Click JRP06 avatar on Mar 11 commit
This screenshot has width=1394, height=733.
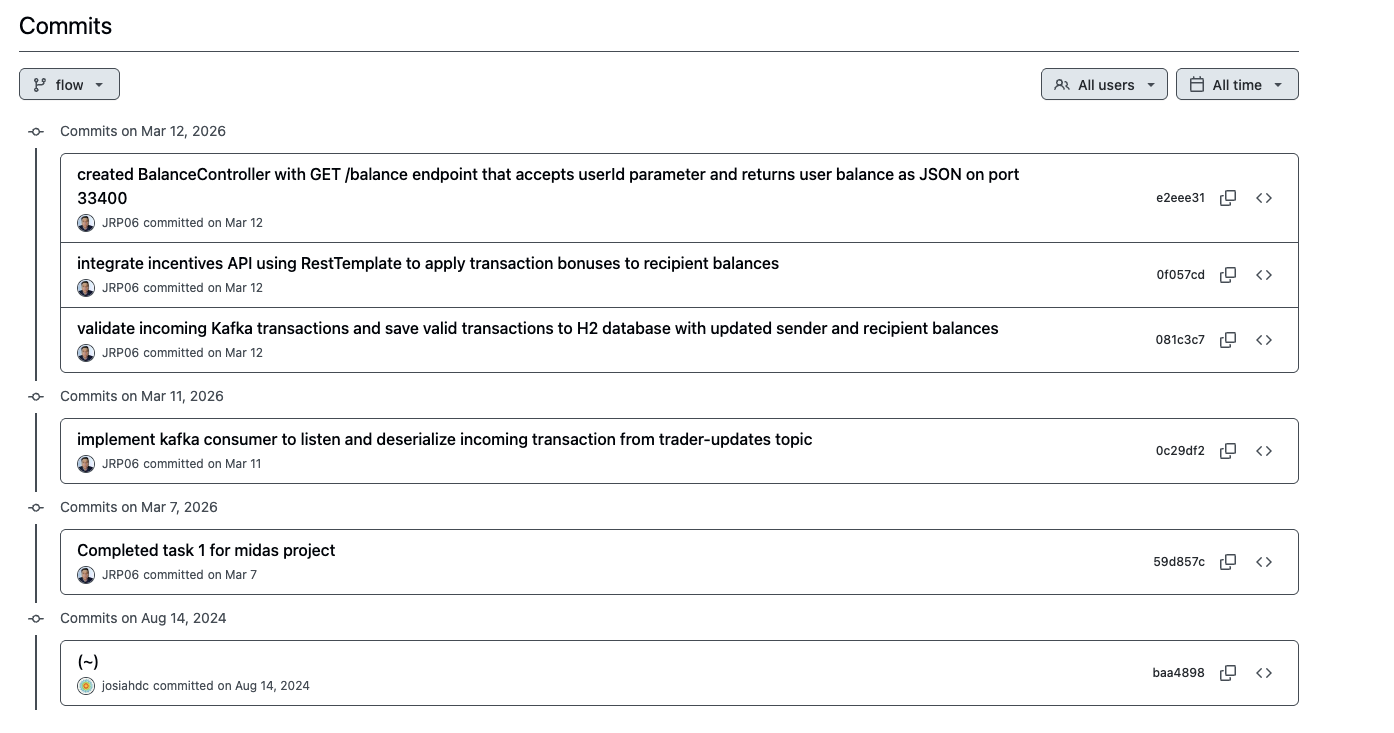(x=86, y=464)
